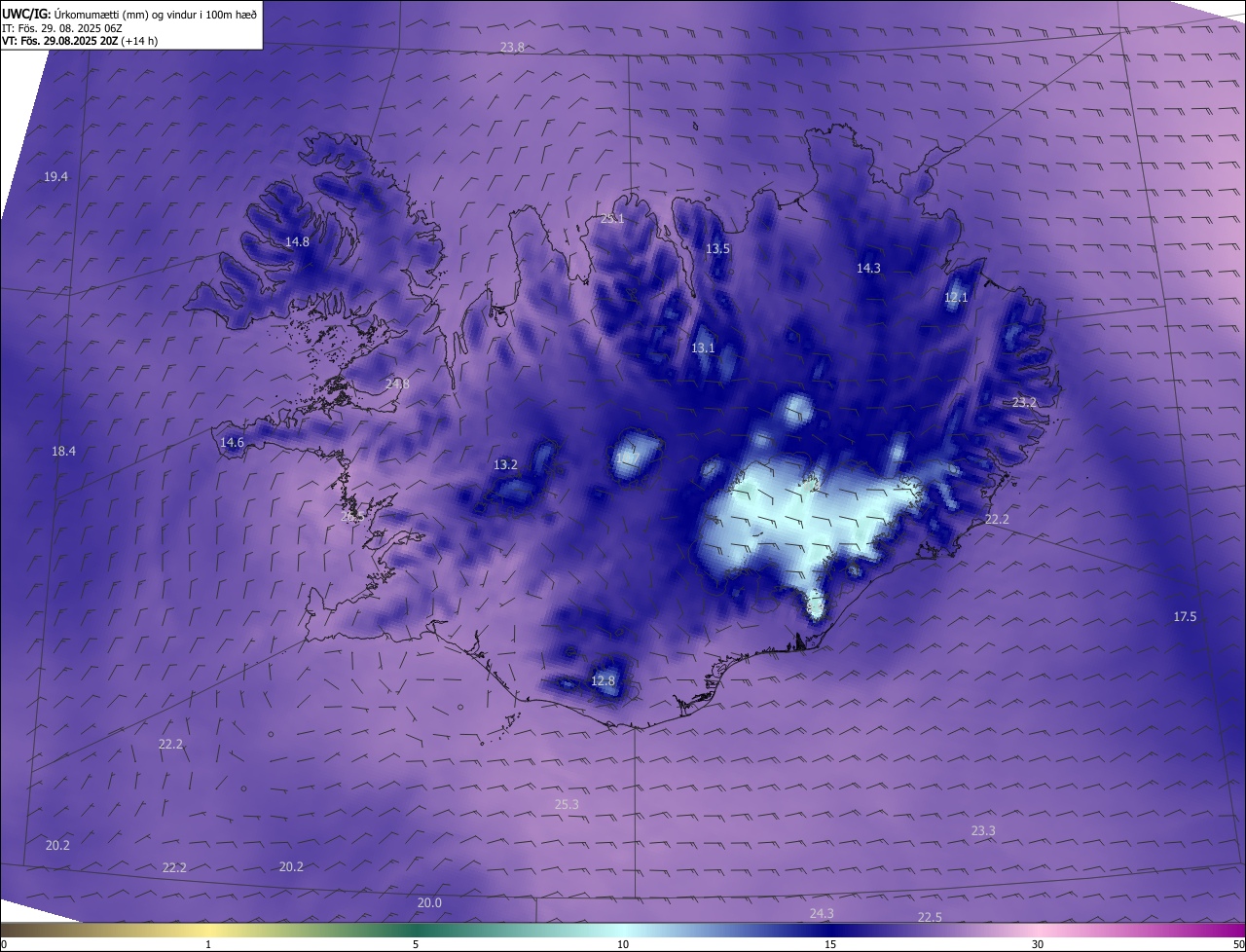Click the 23.3 value label on the map
1246x952 pixels.
tap(983, 830)
